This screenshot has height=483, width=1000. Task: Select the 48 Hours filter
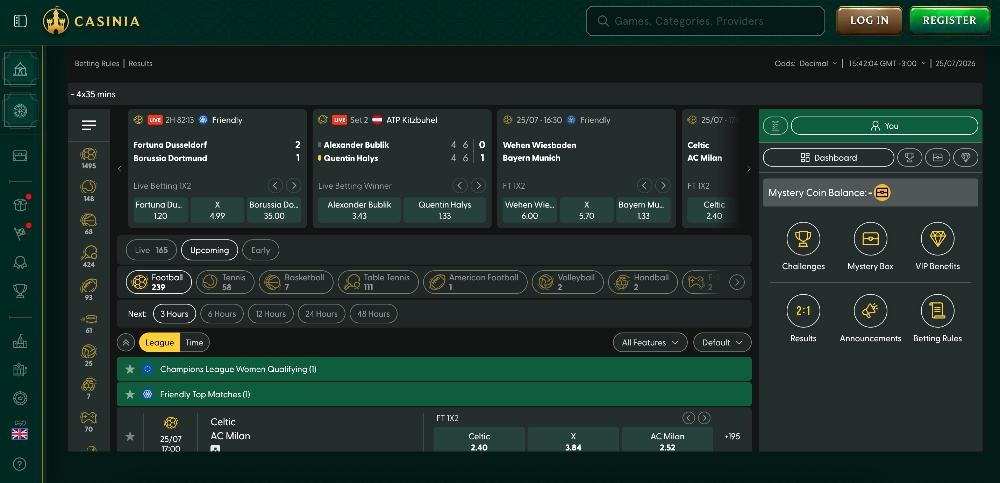[374, 314]
